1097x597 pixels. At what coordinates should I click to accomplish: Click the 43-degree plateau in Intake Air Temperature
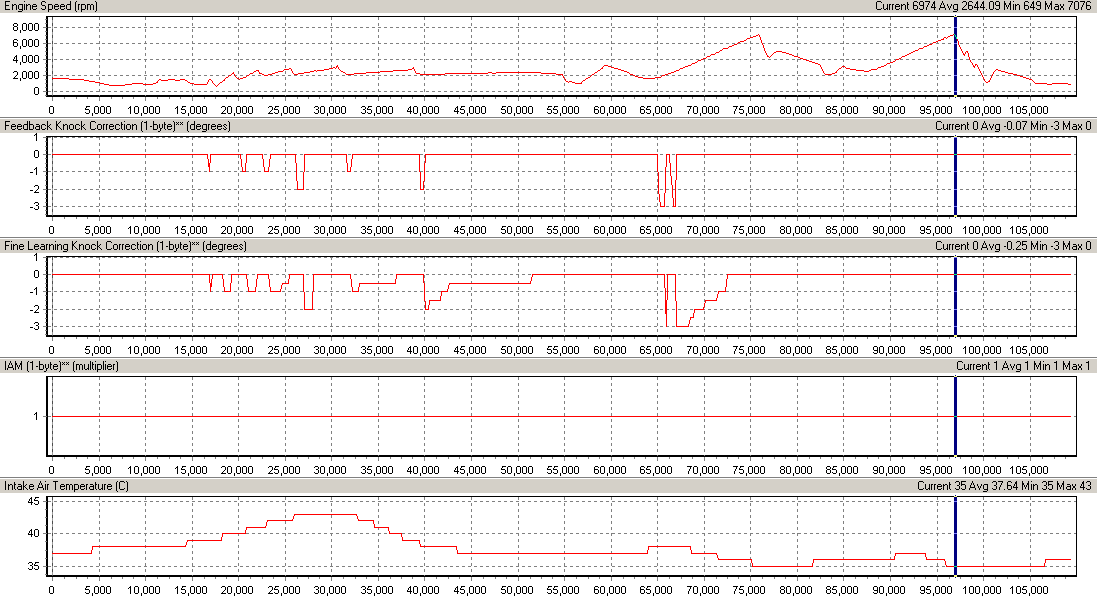tap(325, 514)
